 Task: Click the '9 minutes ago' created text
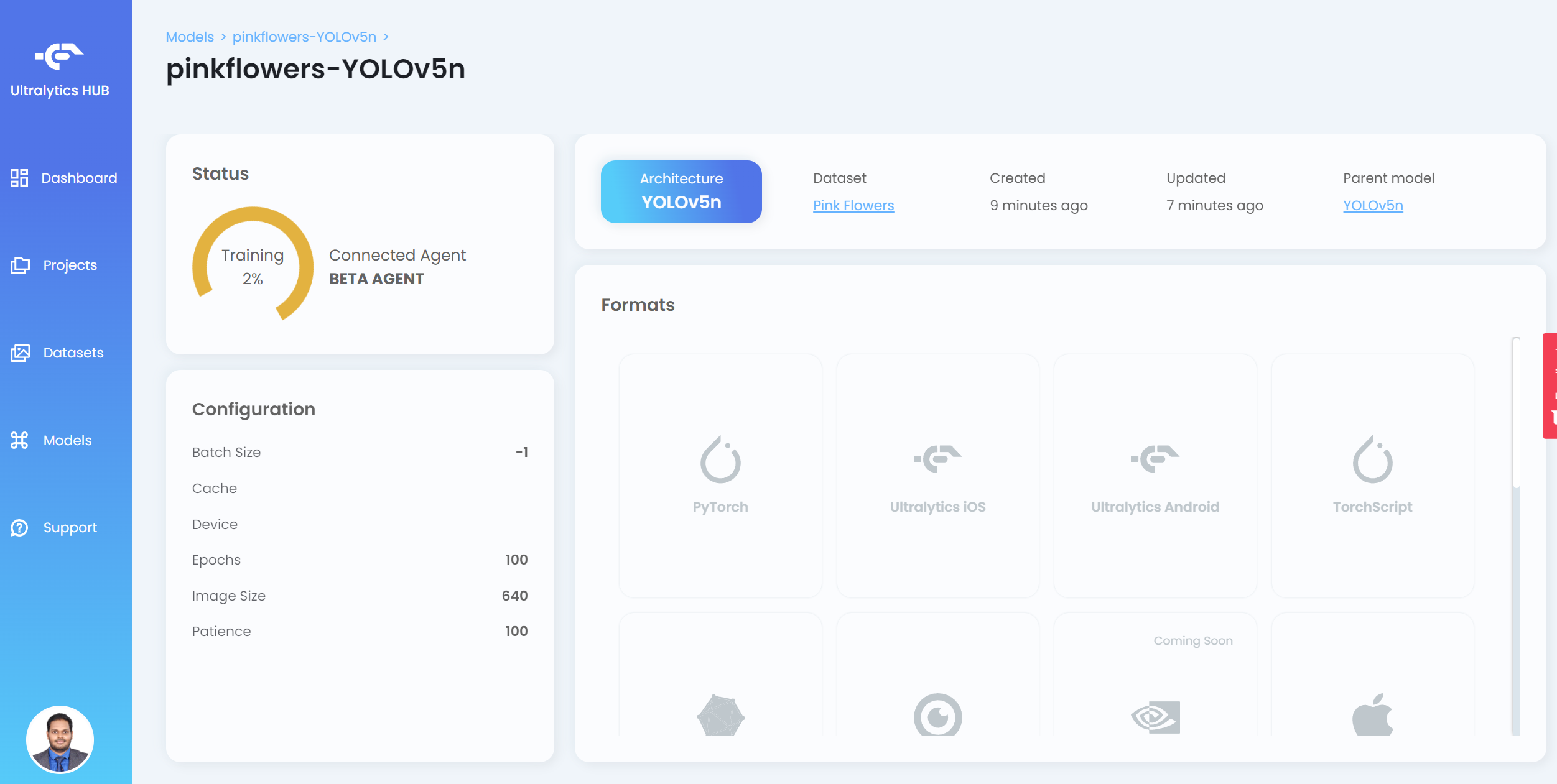(x=1038, y=205)
